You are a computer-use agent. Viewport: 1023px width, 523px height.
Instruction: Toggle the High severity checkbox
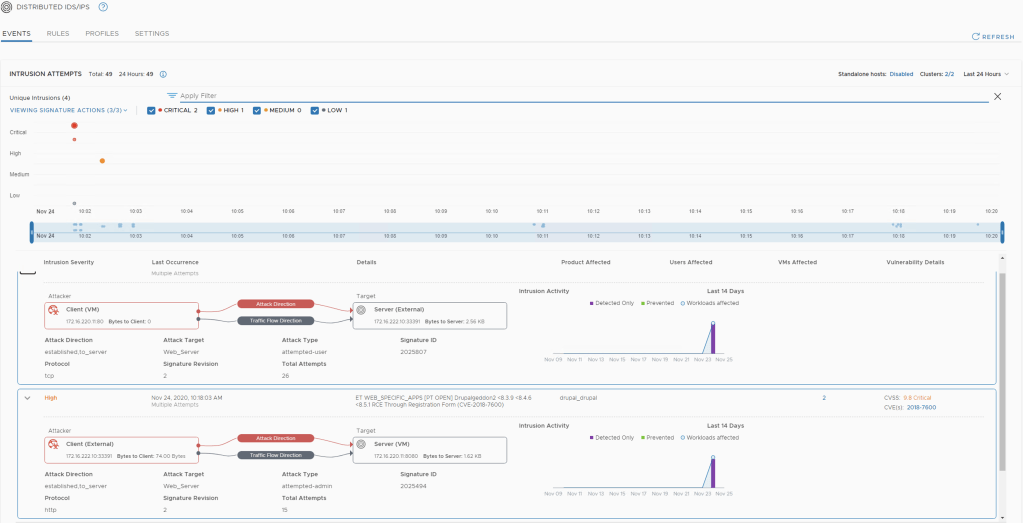211,110
